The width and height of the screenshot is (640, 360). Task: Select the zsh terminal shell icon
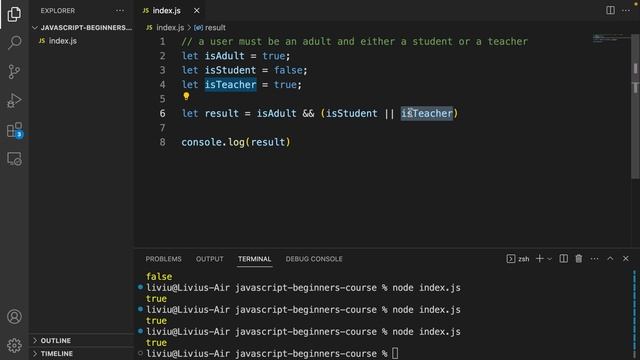coord(511,259)
